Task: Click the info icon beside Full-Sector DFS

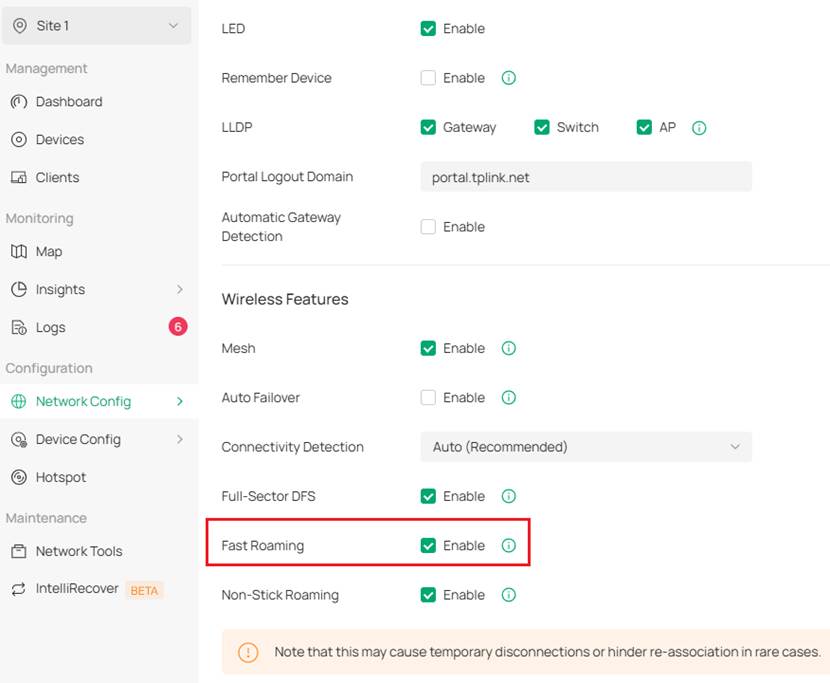Action: (x=508, y=496)
